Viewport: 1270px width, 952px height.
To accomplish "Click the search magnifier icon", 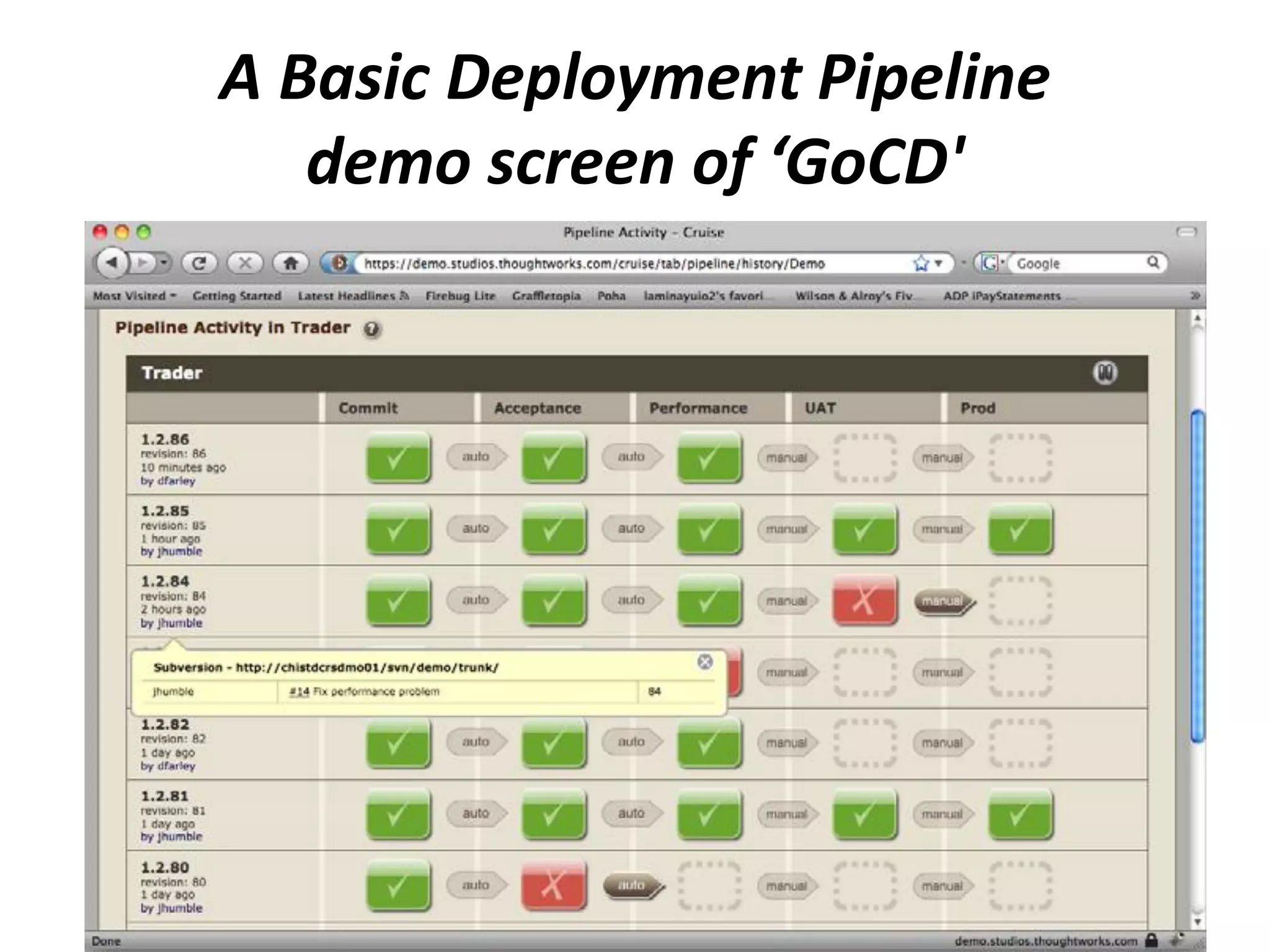I will (1153, 263).
